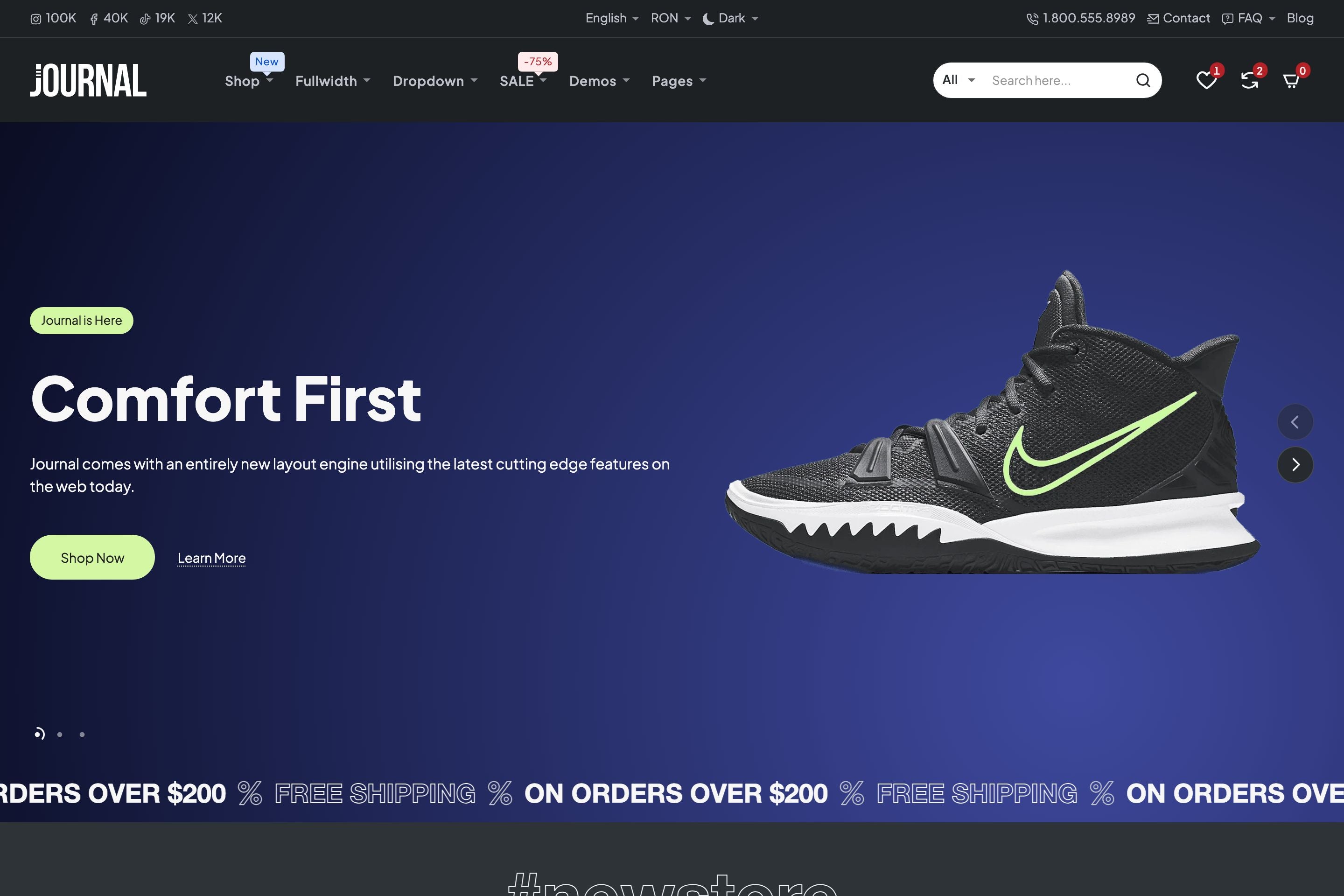Open the RON currency dropdown
Image resolution: width=1344 pixels, height=896 pixels.
tap(671, 18)
